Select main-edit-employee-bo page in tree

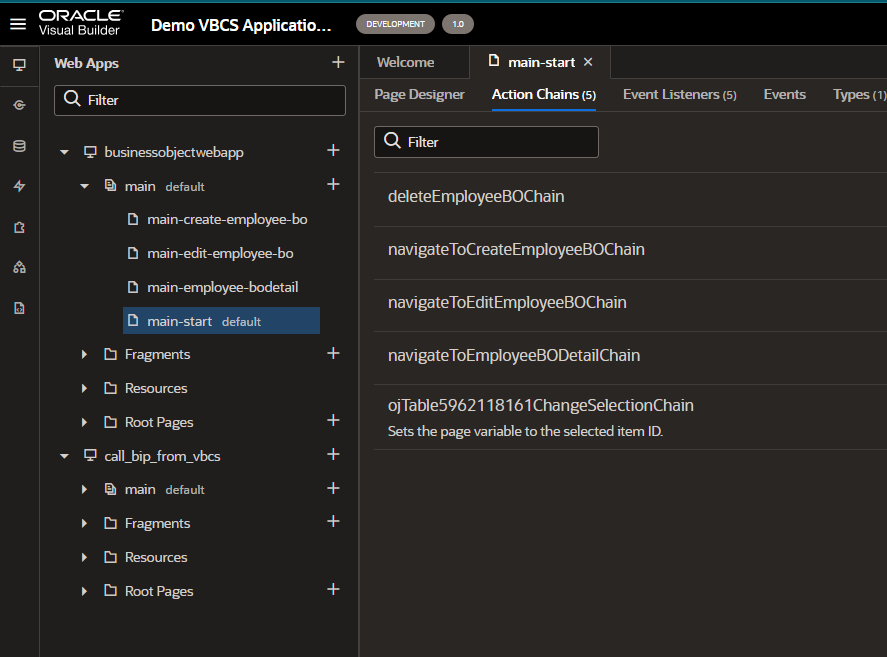[x=219, y=254]
